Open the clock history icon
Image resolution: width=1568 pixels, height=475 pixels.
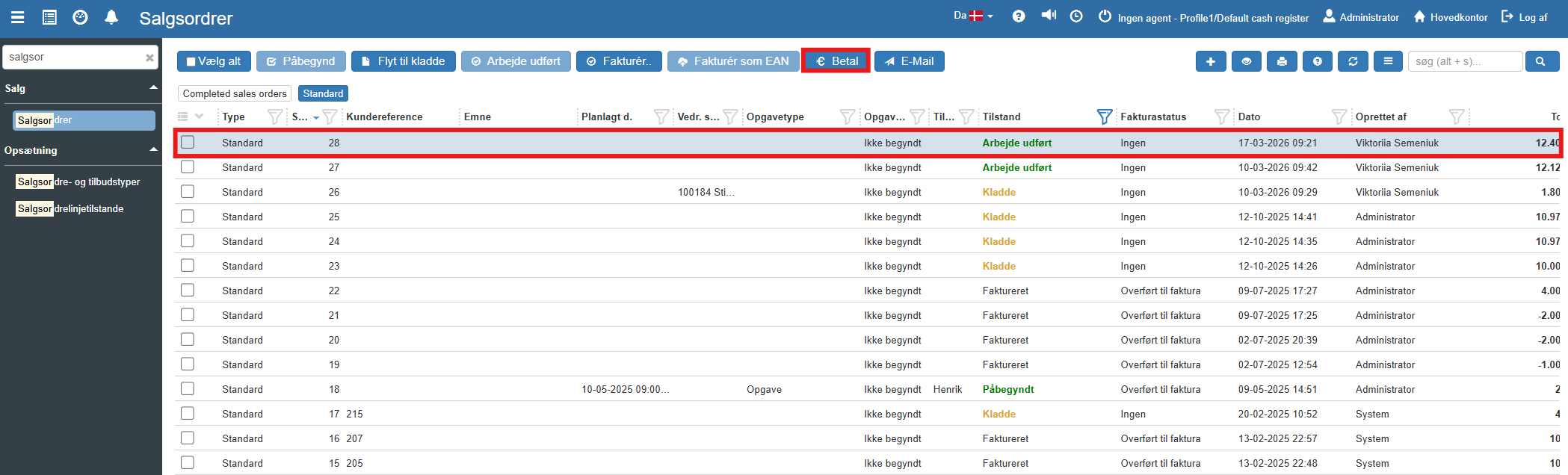(1076, 16)
